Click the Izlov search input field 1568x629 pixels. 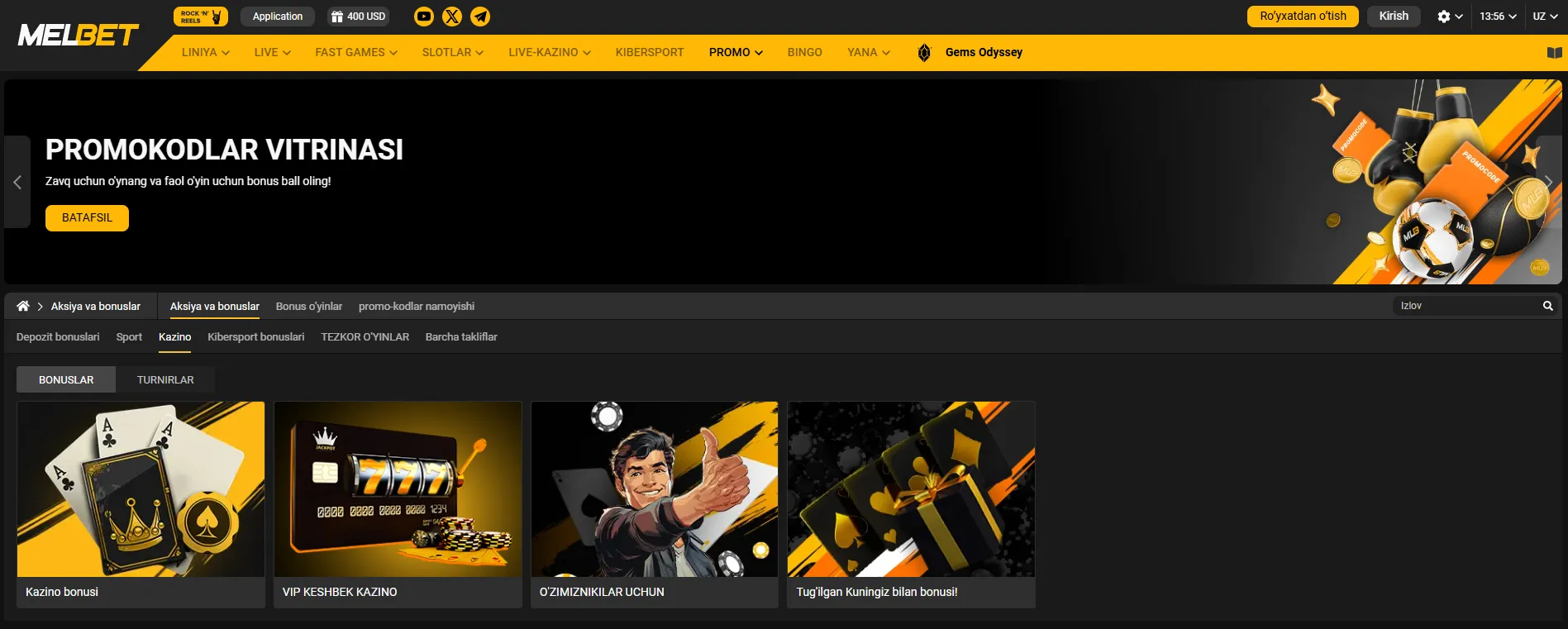pyautogui.click(x=1463, y=306)
